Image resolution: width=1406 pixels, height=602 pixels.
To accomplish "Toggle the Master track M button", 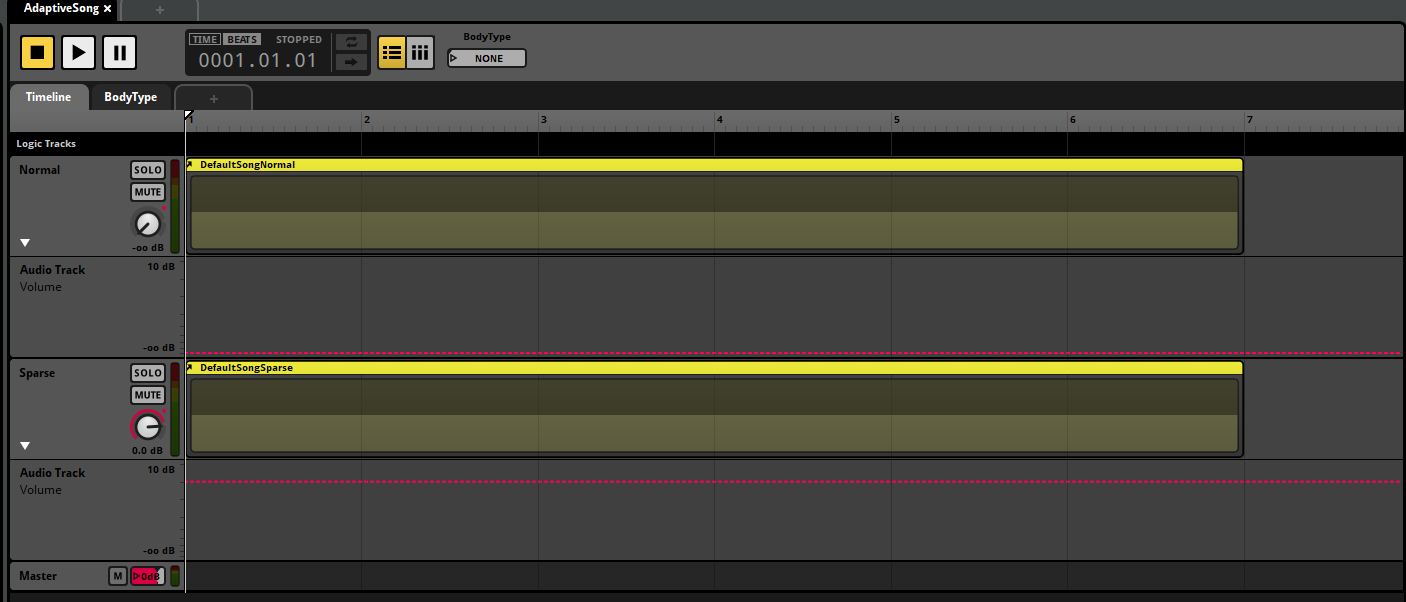I will tap(118, 576).
